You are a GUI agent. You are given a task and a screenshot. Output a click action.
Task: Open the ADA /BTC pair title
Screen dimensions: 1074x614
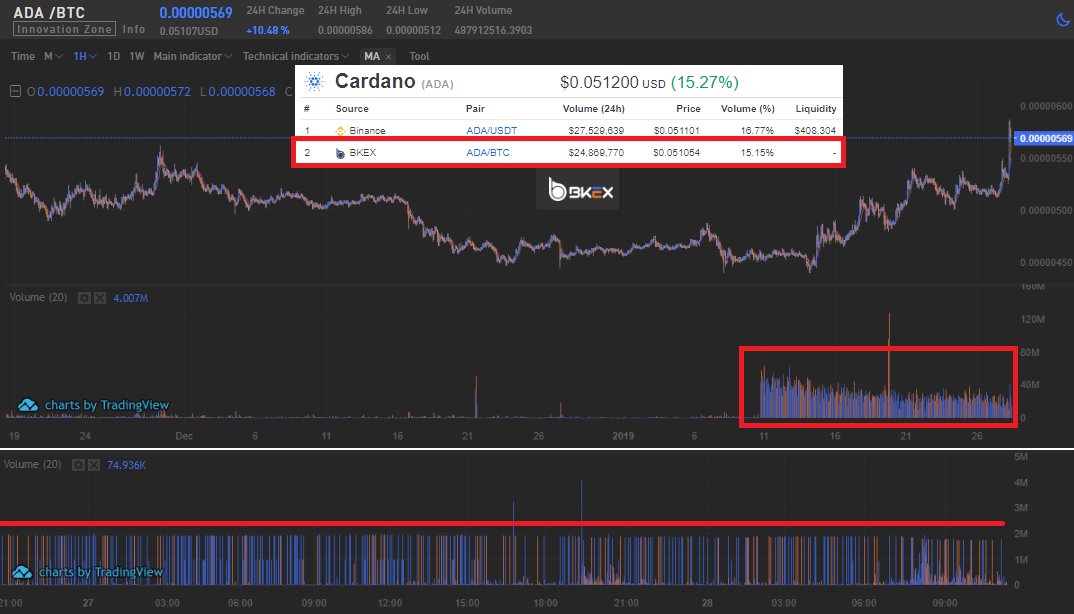tap(49, 12)
